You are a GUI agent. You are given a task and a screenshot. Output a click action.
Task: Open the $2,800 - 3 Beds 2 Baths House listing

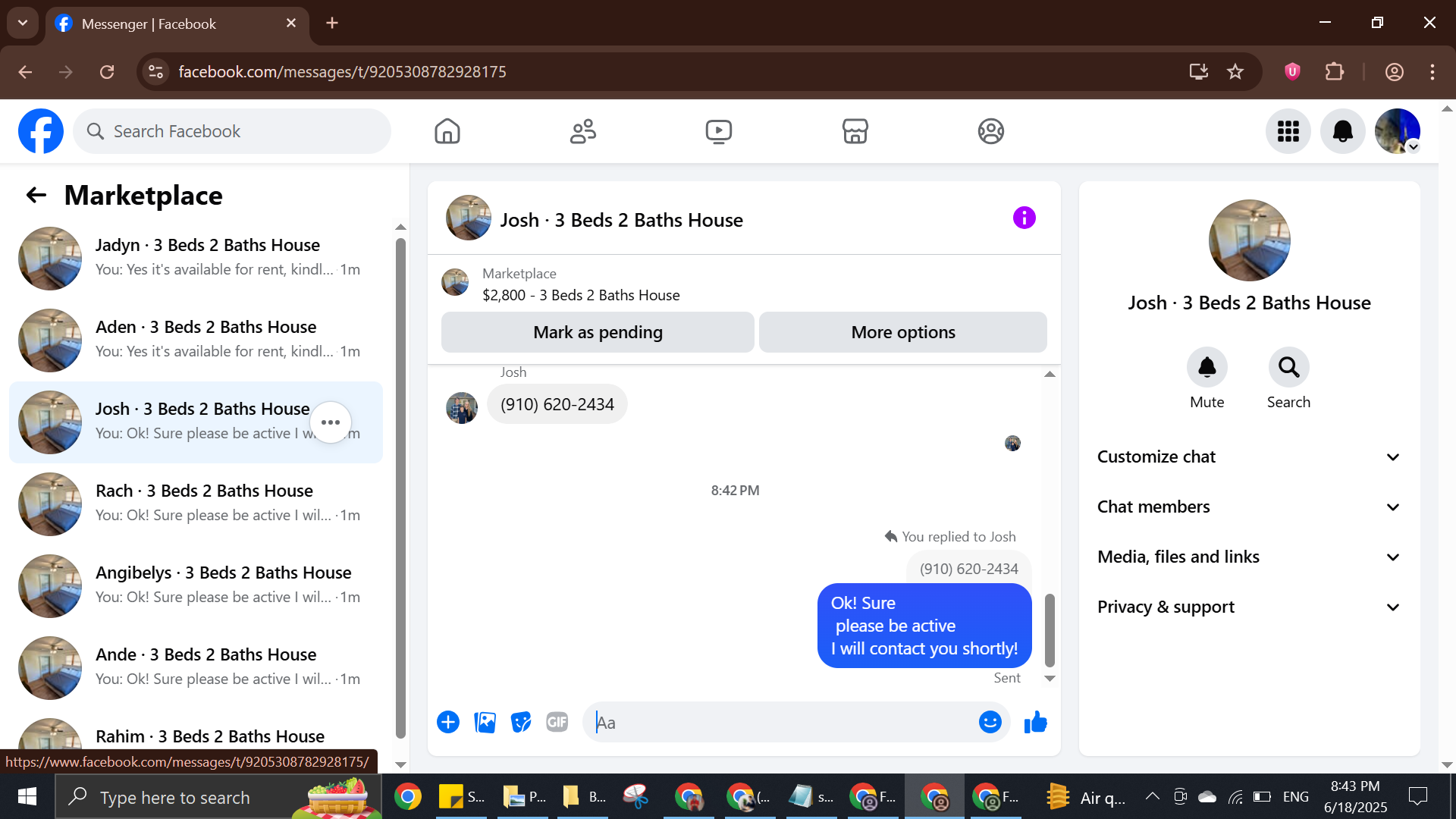[581, 295]
